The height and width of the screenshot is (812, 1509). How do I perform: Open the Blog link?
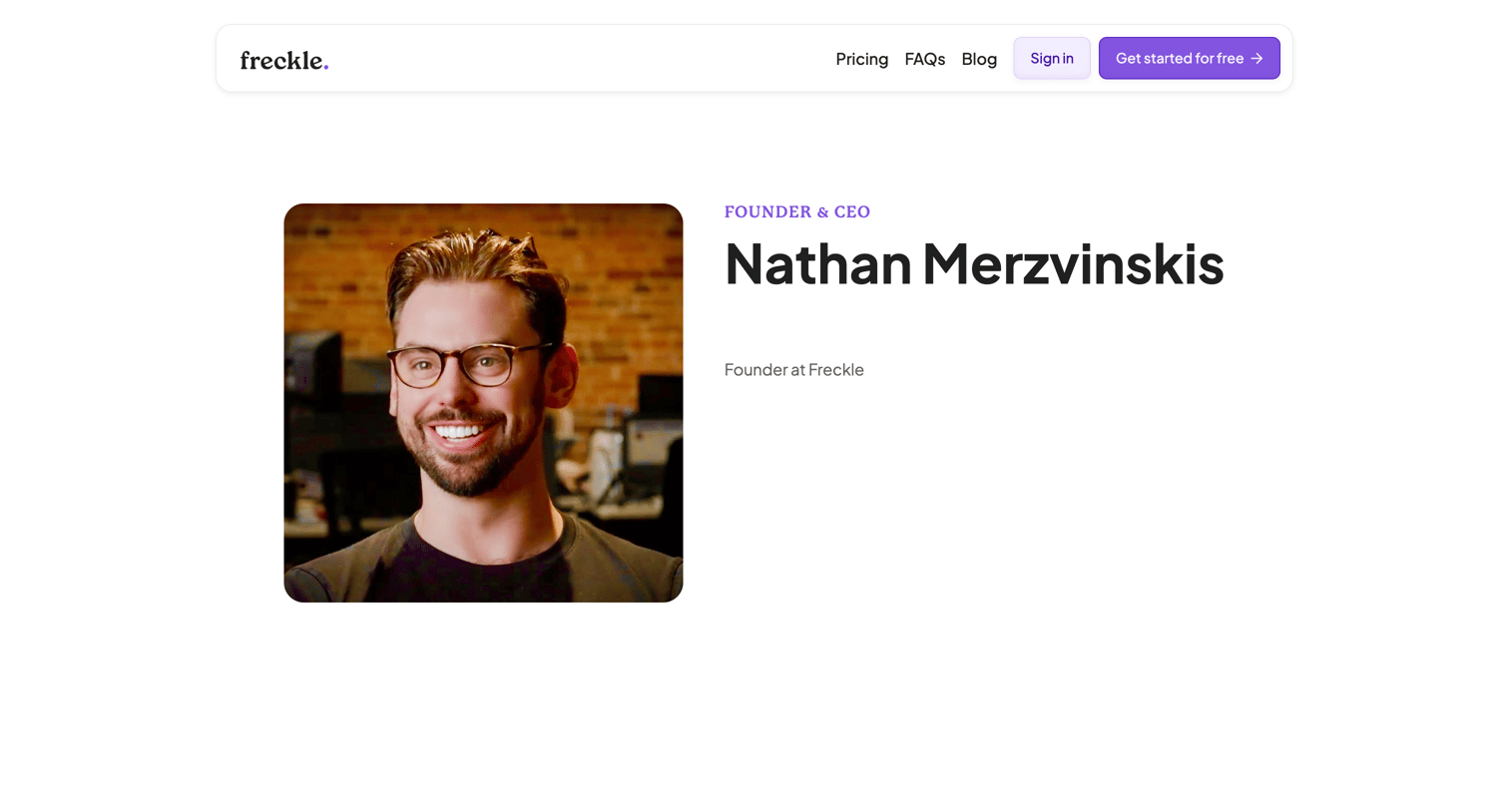point(979,59)
